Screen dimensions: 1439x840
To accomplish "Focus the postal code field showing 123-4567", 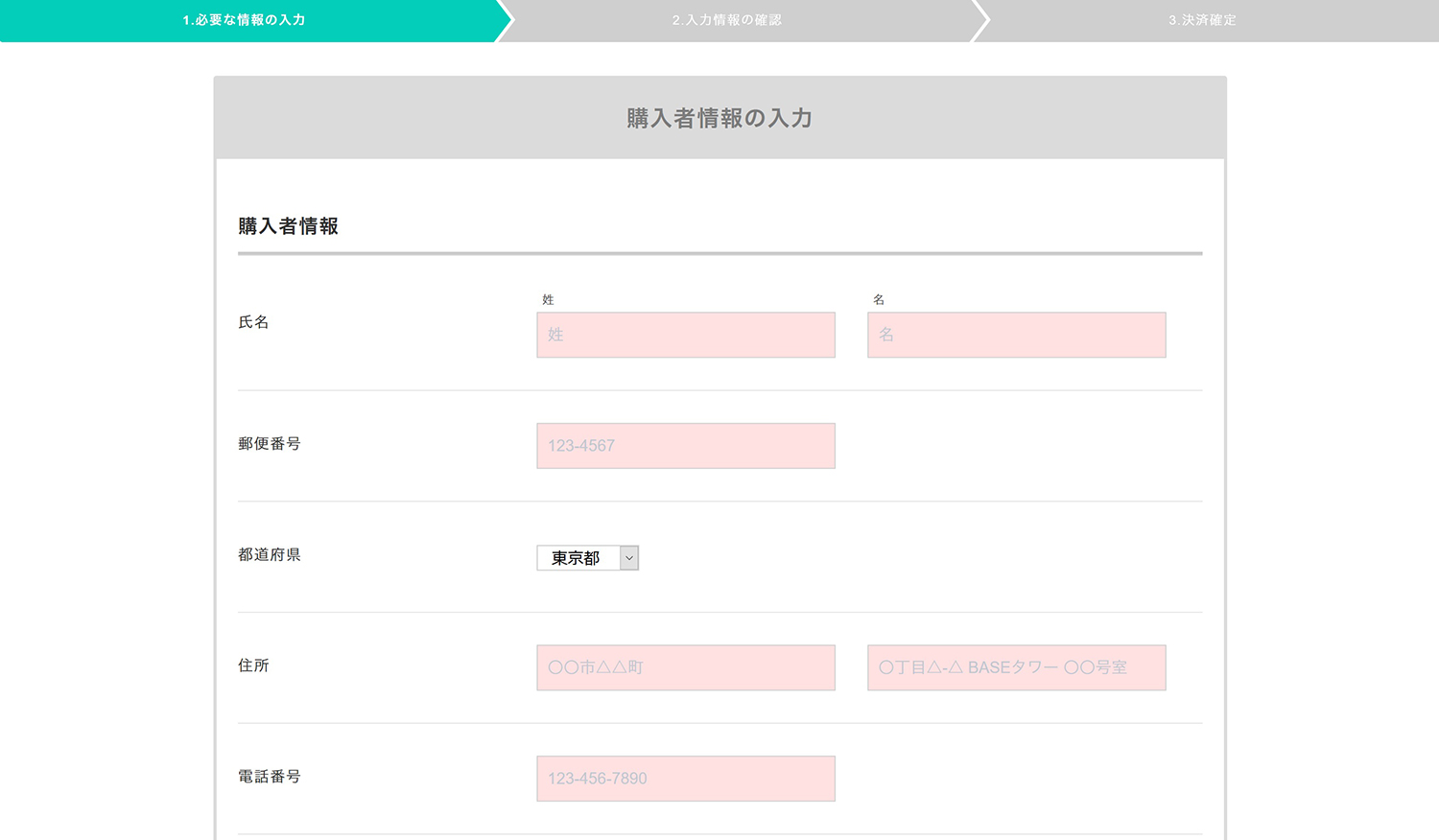I will pos(685,446).
